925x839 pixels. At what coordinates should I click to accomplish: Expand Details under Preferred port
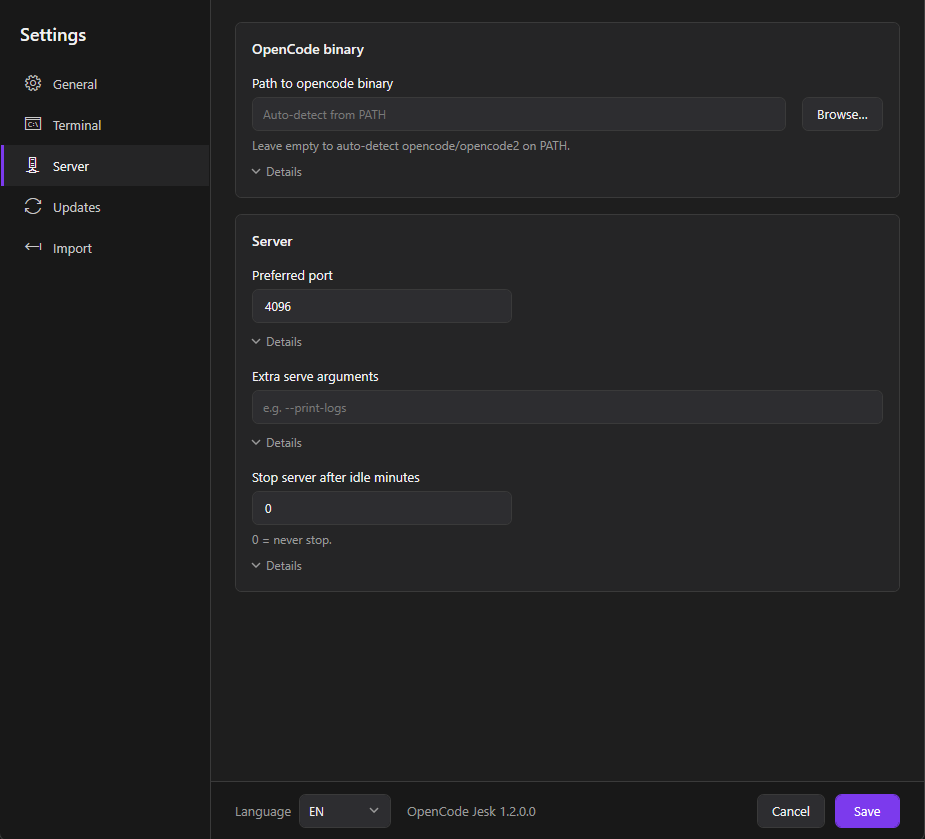click(277, 342)
